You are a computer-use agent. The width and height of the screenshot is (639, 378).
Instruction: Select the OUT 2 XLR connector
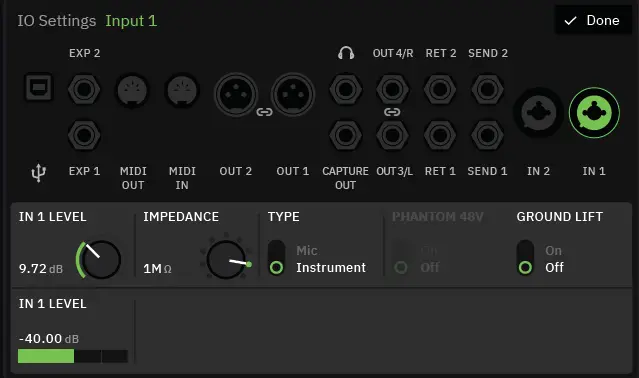pos(236,94)
